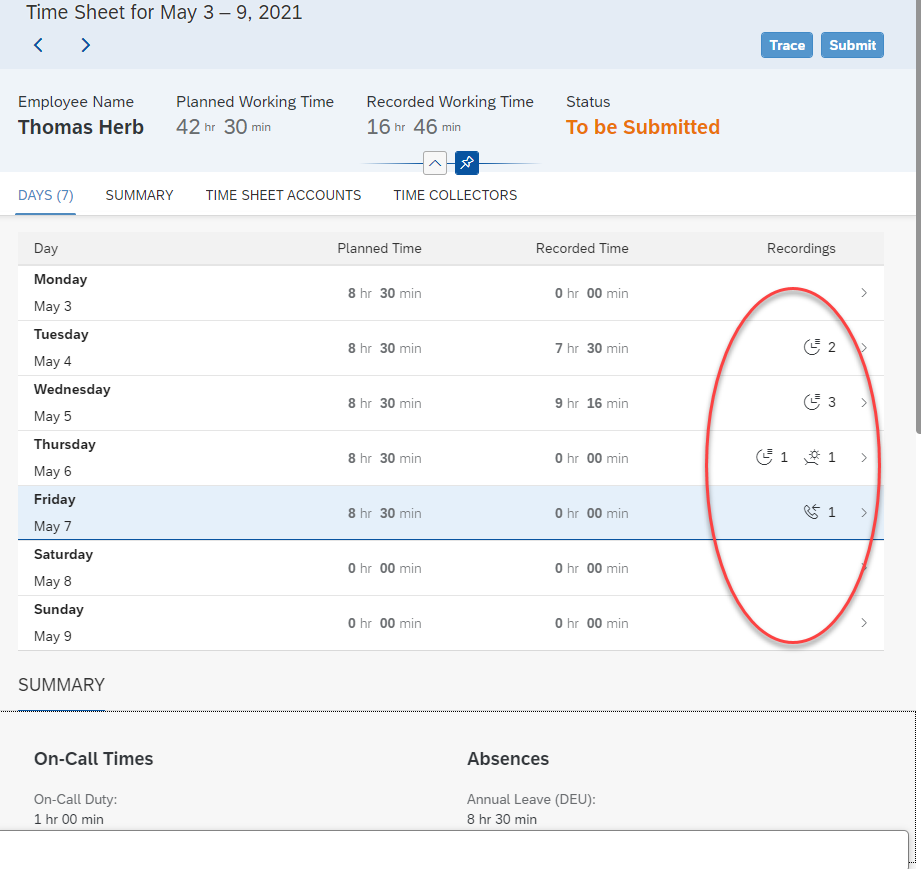Click Thursday's time recording clock icon
Image resolution: width=921 pixels, height=869 pixels.
tap(764, 457)
